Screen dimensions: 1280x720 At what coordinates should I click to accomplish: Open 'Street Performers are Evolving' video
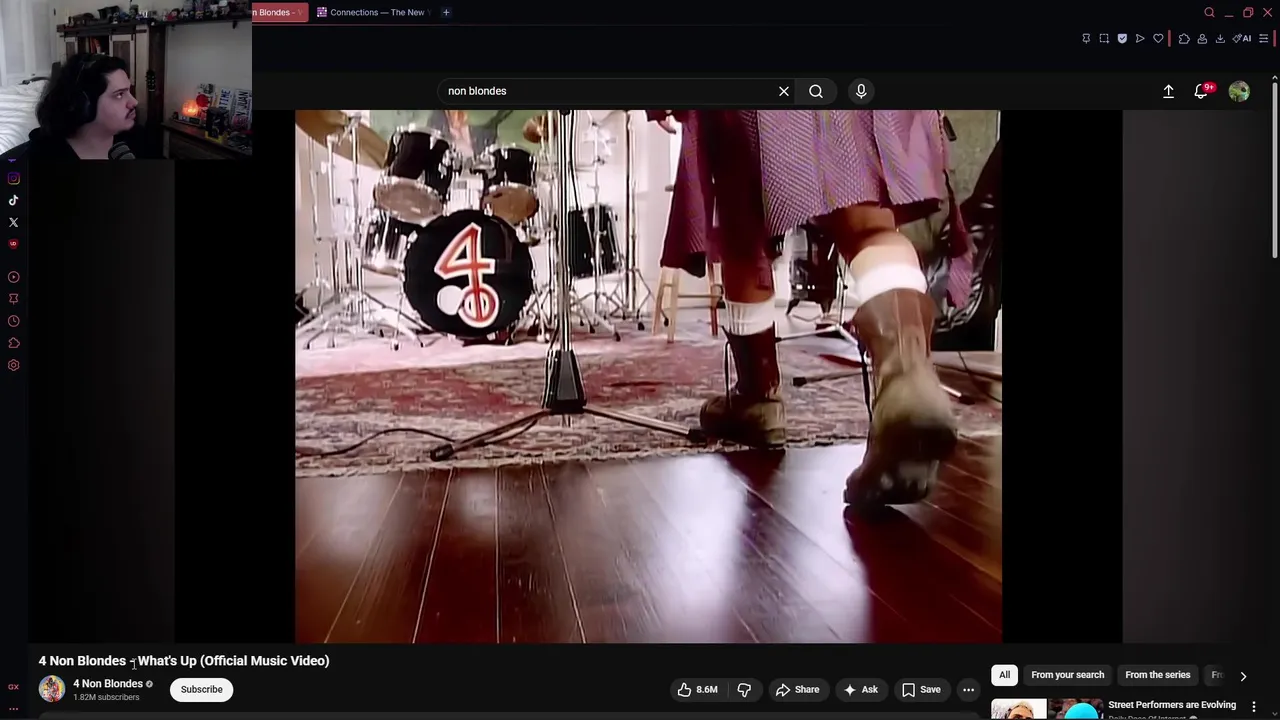pos(1172,705)
